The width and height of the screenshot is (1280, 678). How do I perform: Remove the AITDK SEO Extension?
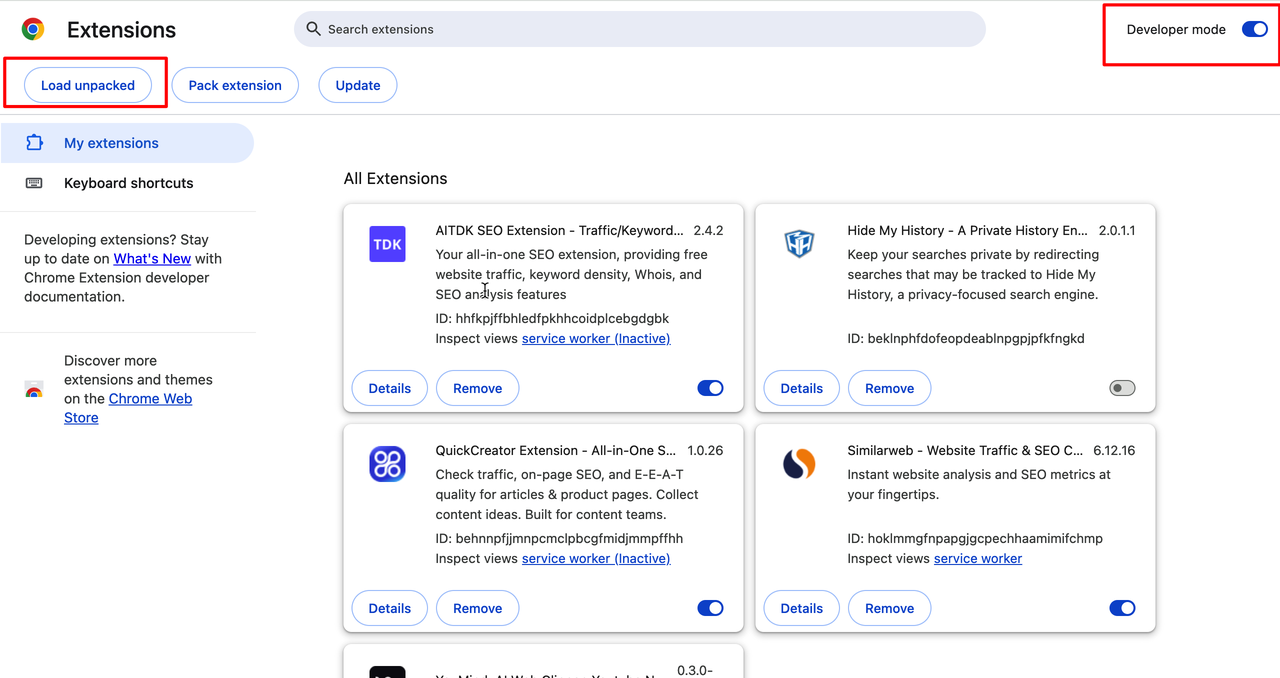(x=478, y=388)
